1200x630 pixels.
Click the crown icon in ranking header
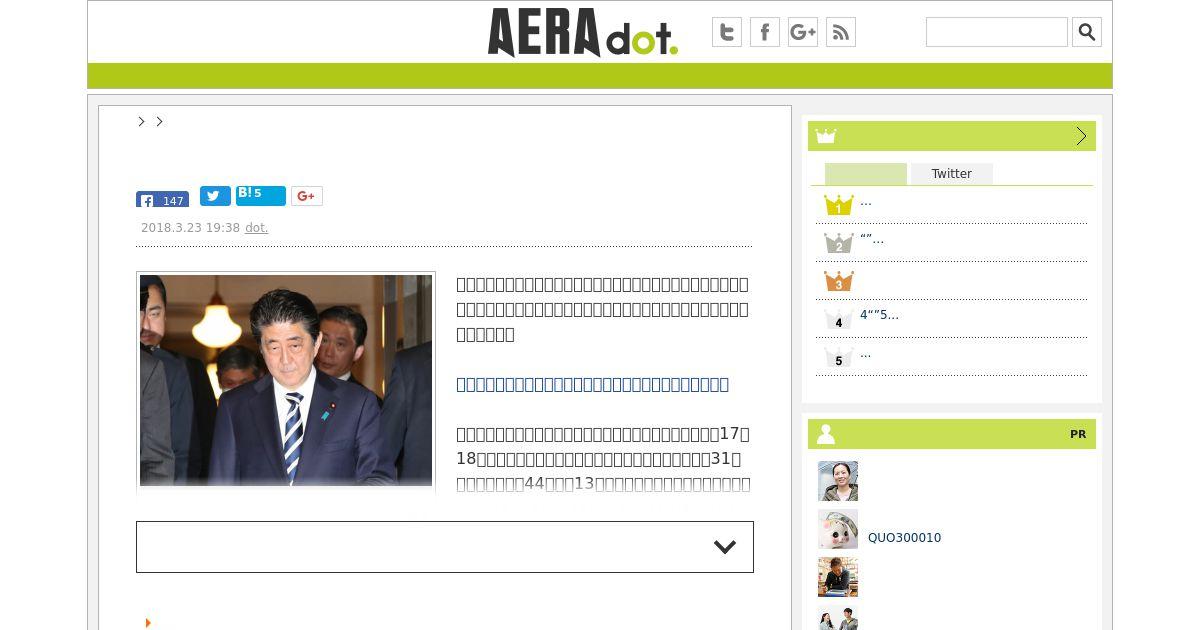[x=826, y=136]
